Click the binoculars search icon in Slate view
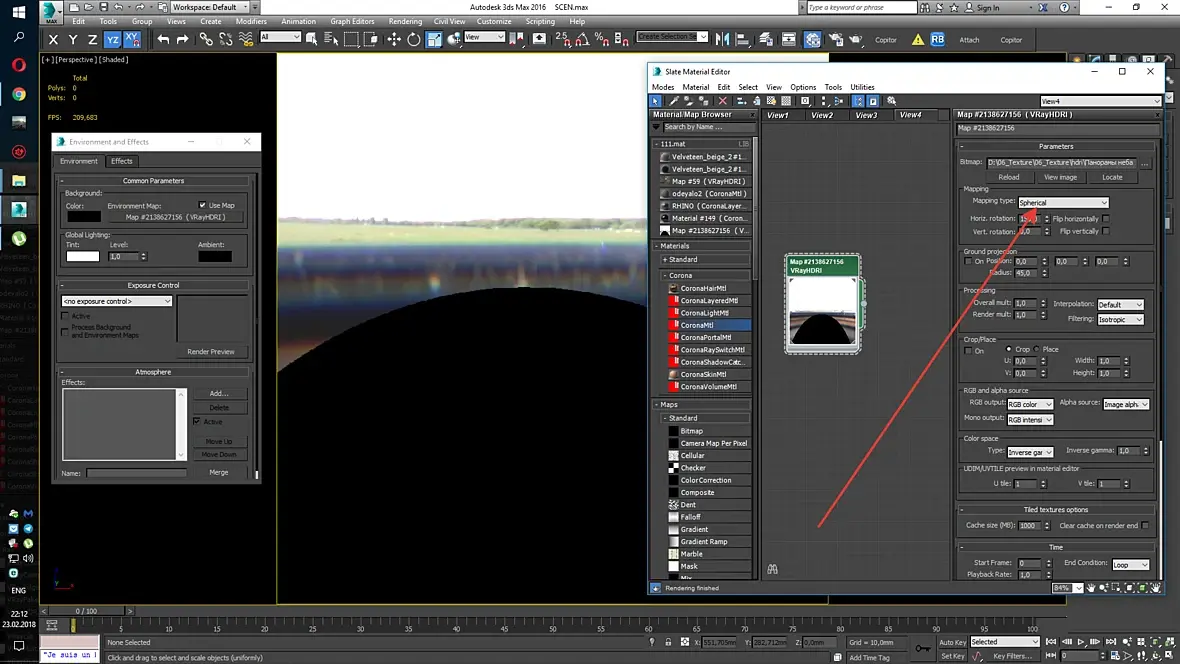Image resolution: width=1180 pixels, height=664 pixels. coord(772,569)
